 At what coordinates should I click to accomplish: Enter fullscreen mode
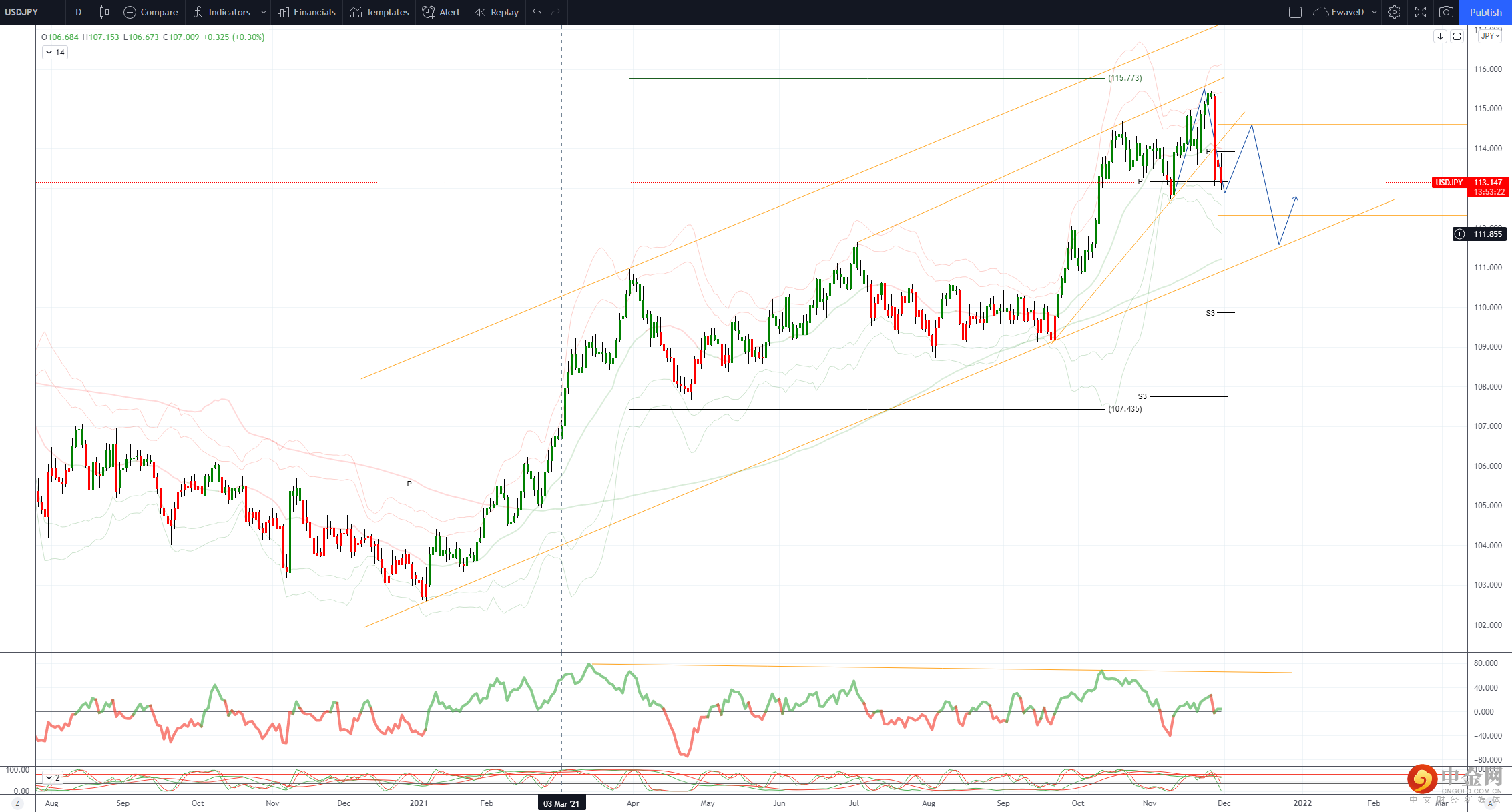1421,12
